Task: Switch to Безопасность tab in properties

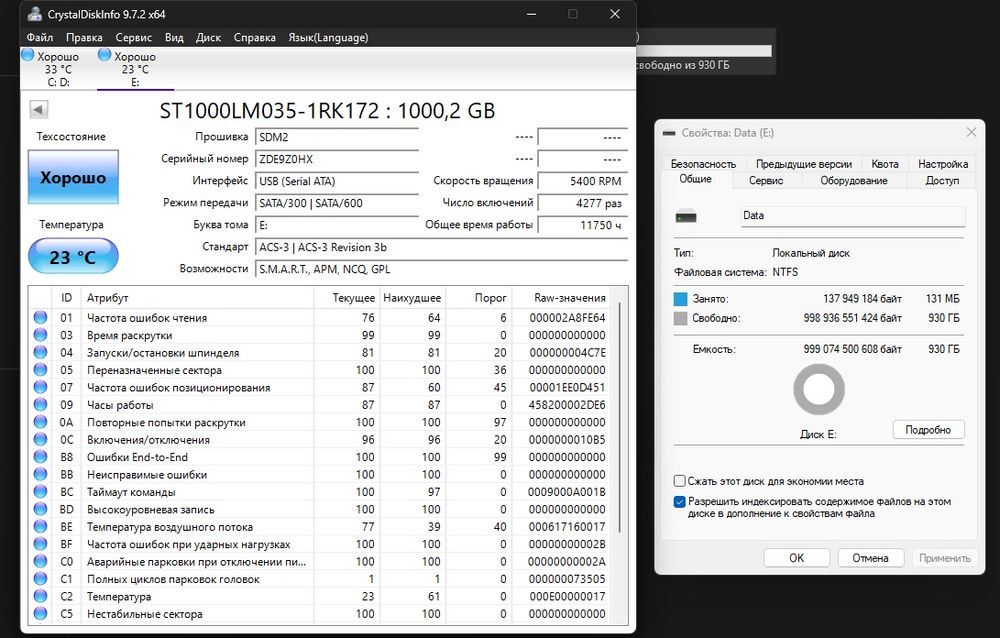Action: (x=703, y=164)
